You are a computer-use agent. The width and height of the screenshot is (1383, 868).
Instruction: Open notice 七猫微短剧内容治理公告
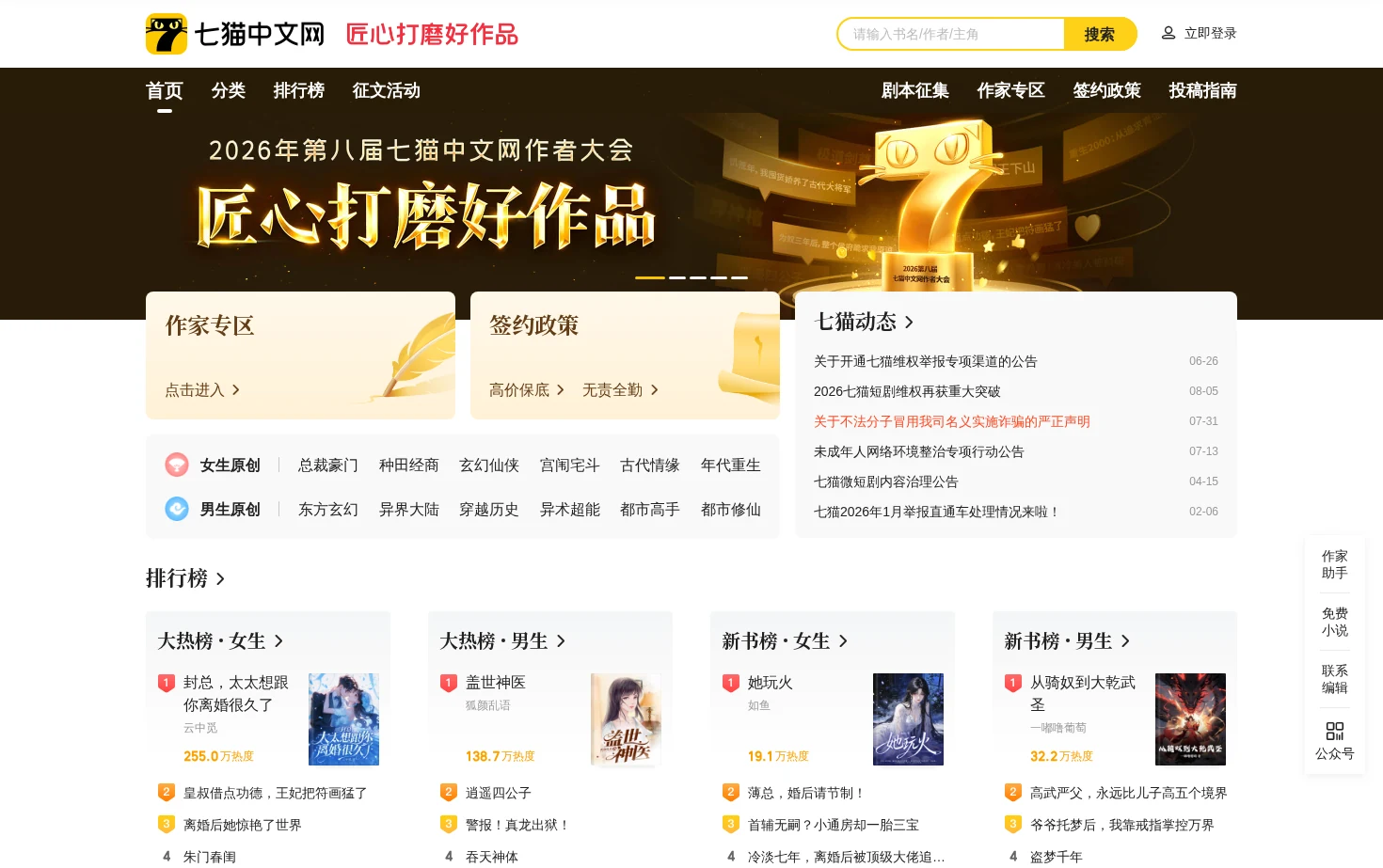coord(886,481)
